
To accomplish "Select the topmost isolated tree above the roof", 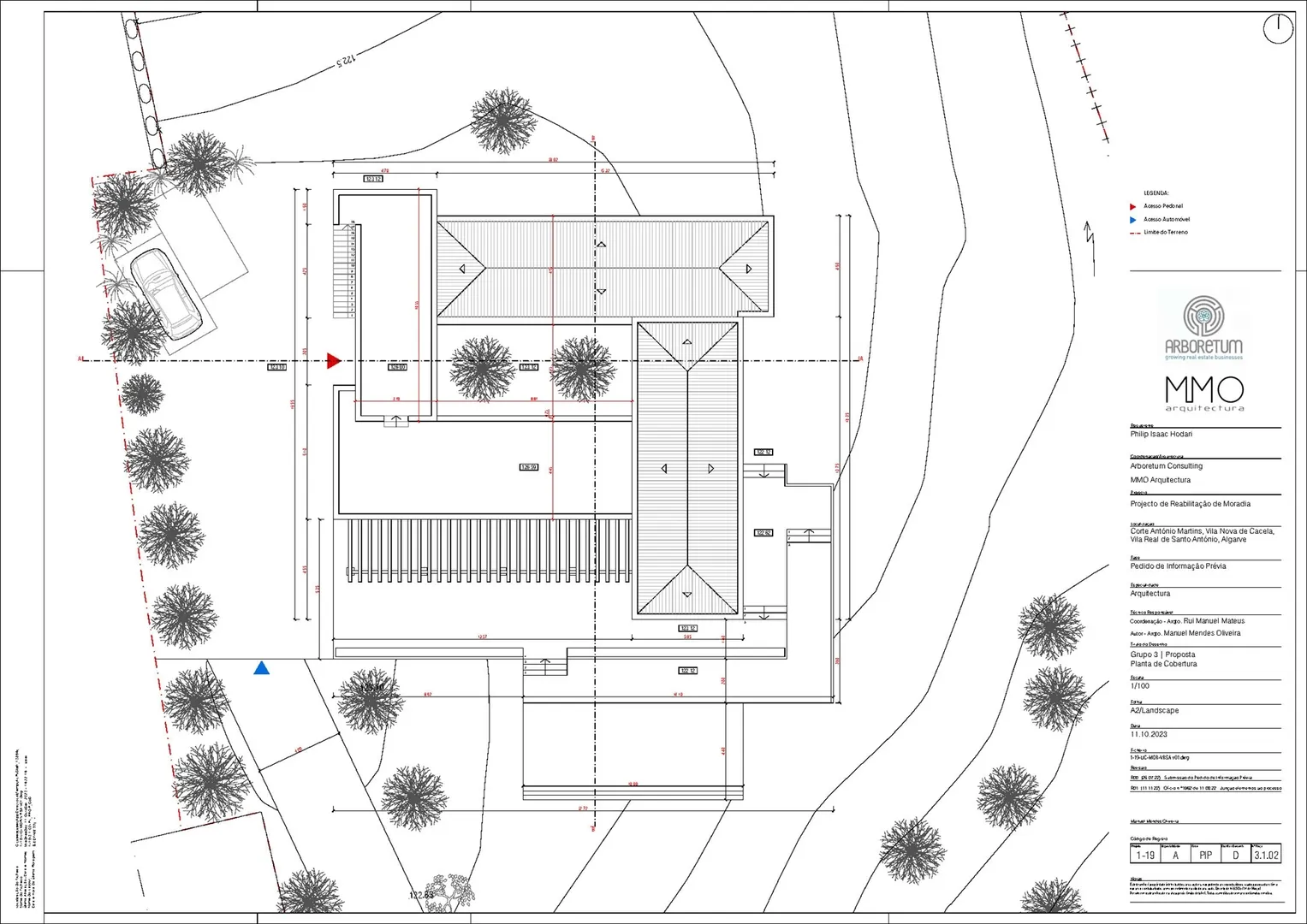I will (x=503, y=121).
